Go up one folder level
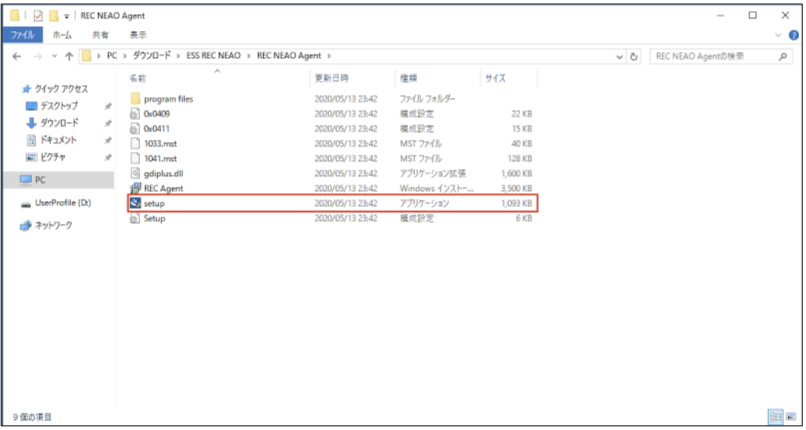Viewport: 806px width, 430px height. 69,57
